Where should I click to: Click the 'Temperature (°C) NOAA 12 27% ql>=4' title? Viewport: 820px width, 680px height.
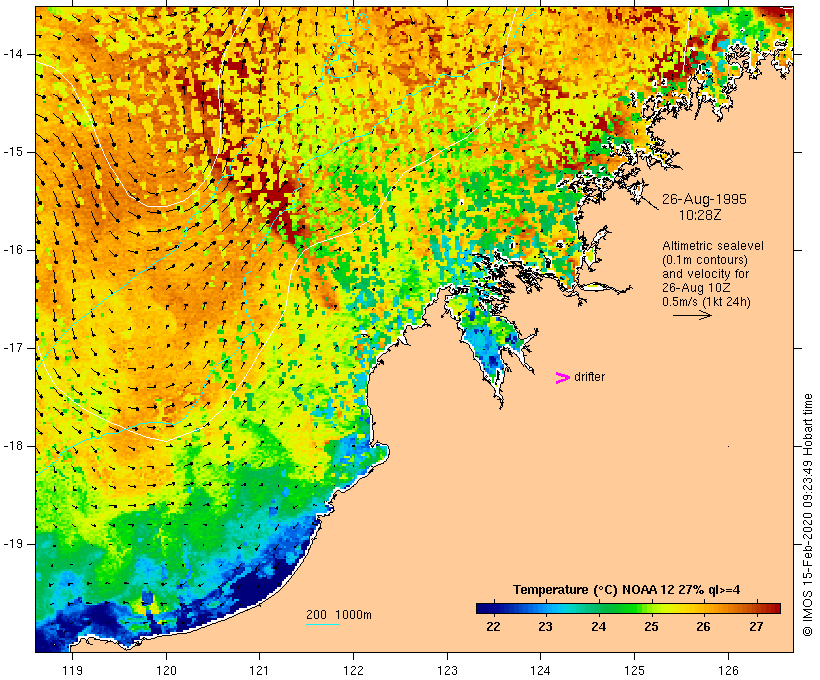pos(627,590)
